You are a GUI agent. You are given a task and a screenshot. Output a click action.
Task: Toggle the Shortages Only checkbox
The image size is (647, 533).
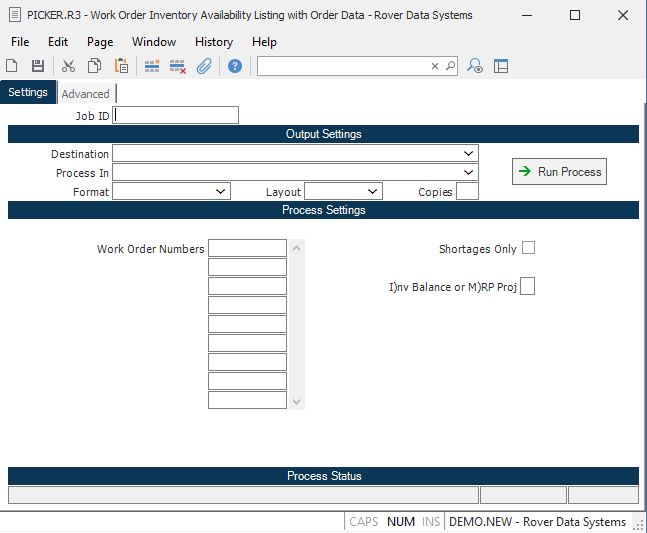pyautogui.click(x=528, y=248)
